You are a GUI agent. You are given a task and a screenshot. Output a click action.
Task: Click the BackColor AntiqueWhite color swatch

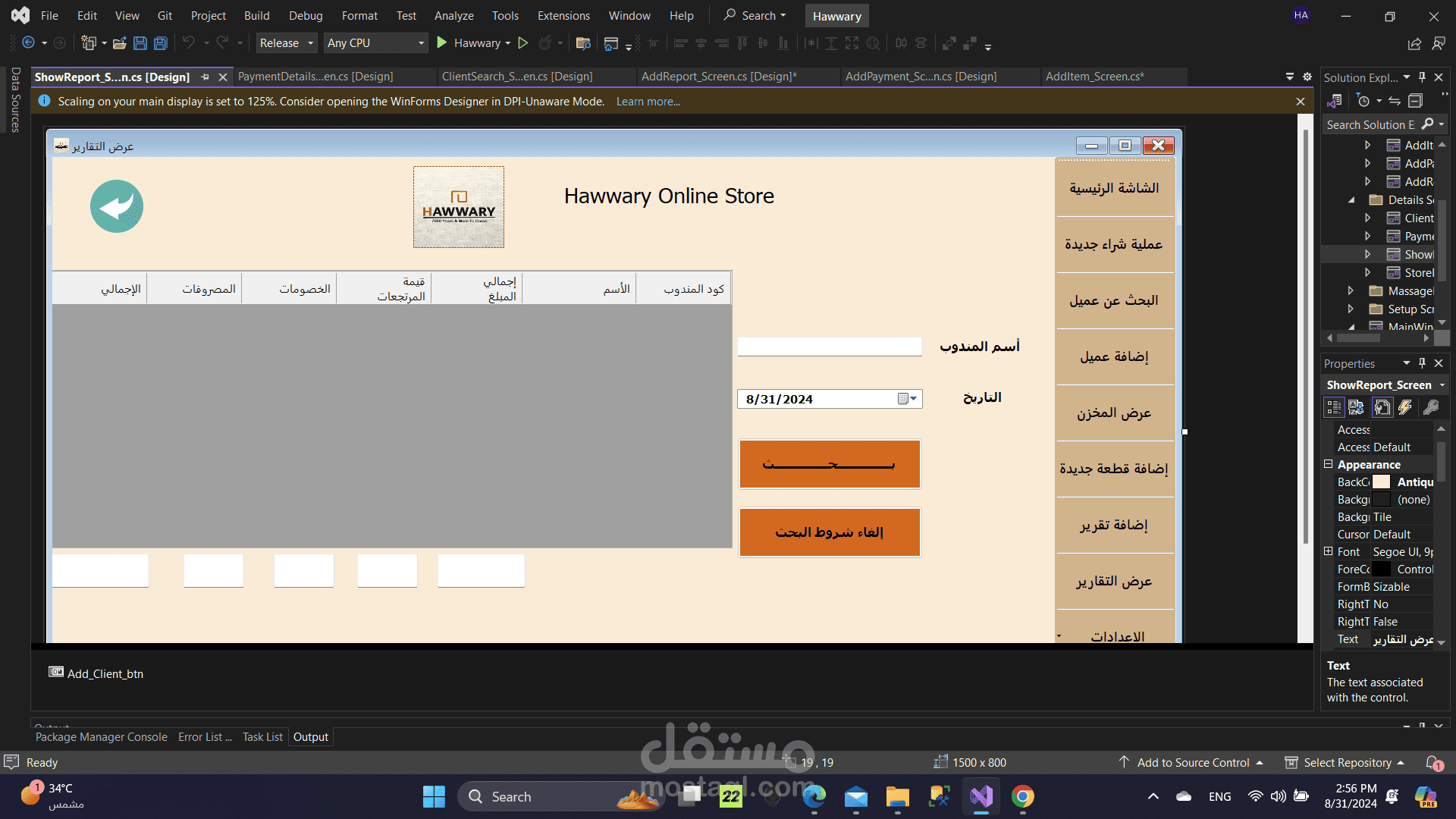(1382, 482)
